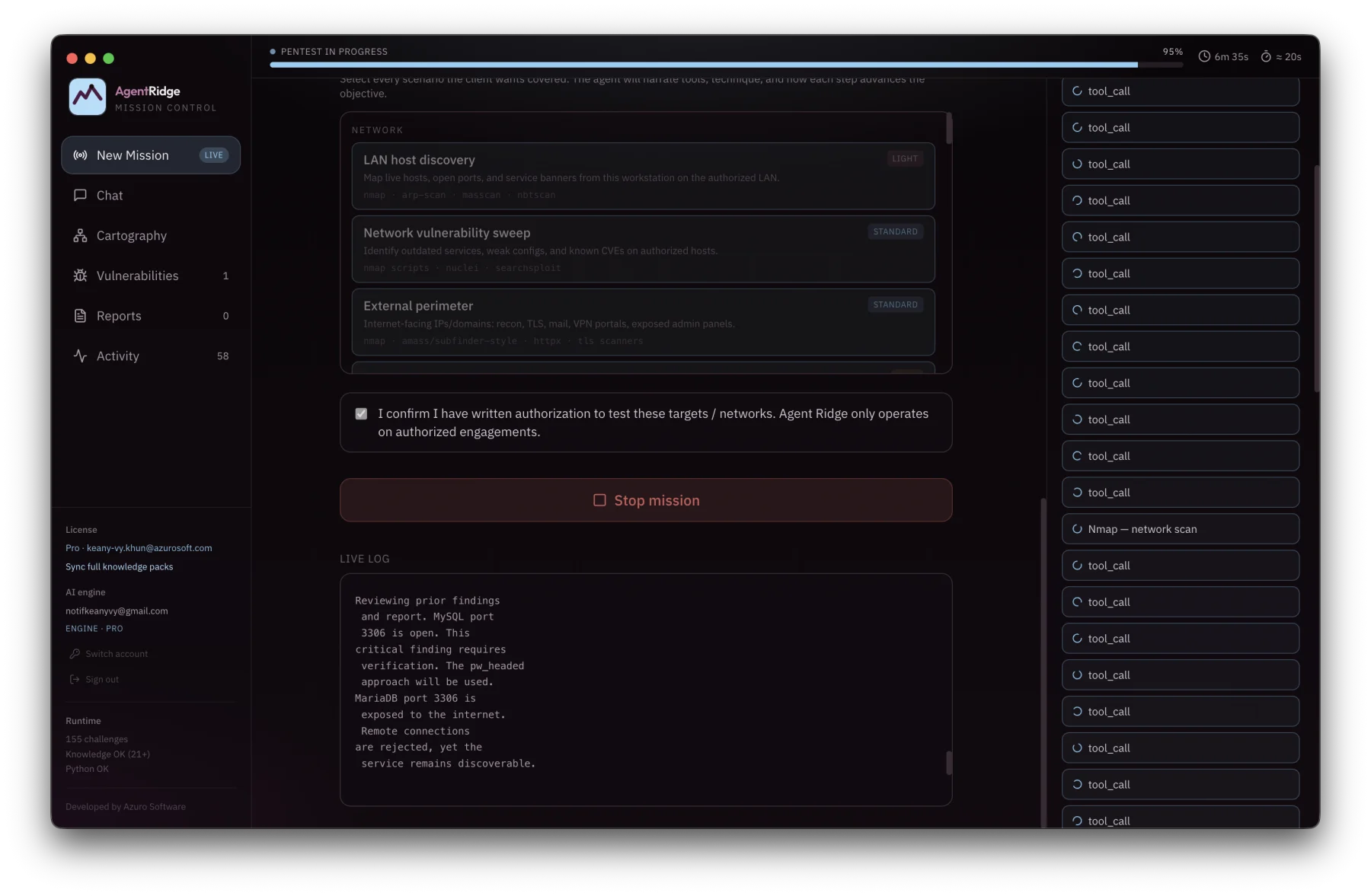Screen dimensions: 1371x896
Task: Click the square icon in Stop mission
Action: click(x=599, y=500)
